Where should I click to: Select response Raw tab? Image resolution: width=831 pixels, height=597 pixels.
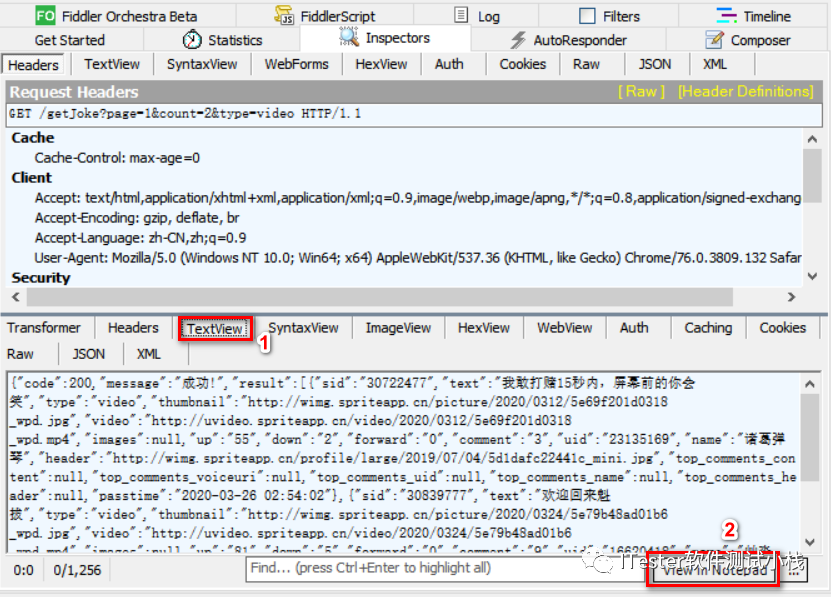[20, 354]
